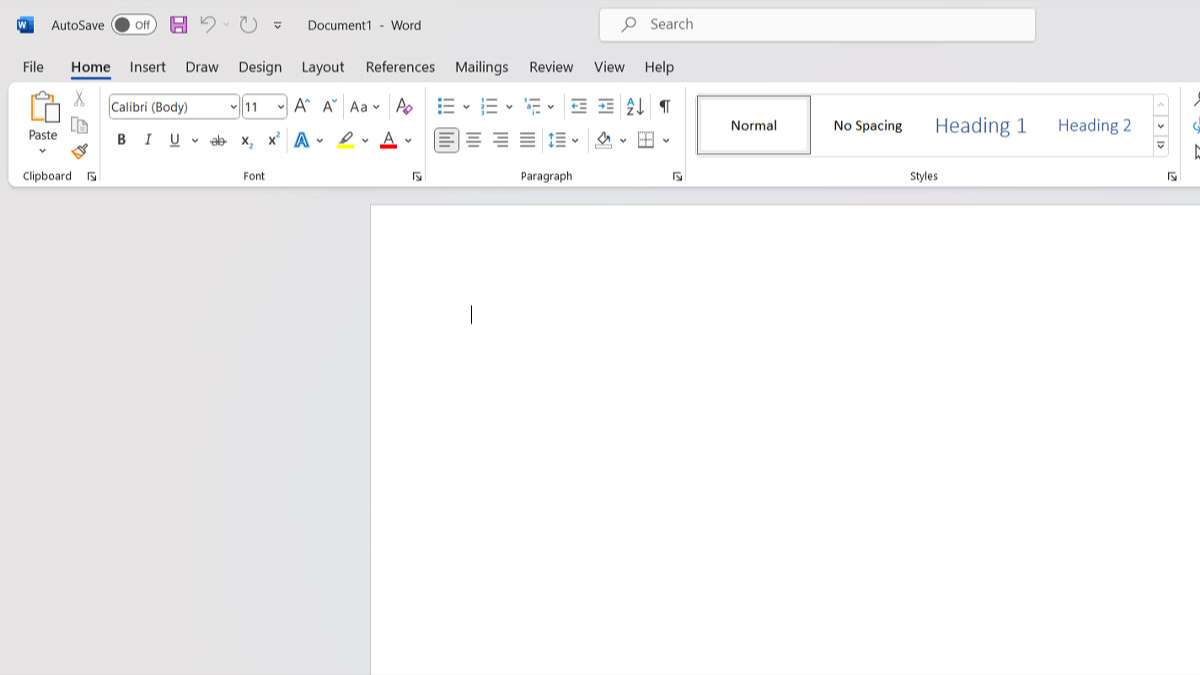
Task: Apply red font color swatch
Action: pos(388,141)
